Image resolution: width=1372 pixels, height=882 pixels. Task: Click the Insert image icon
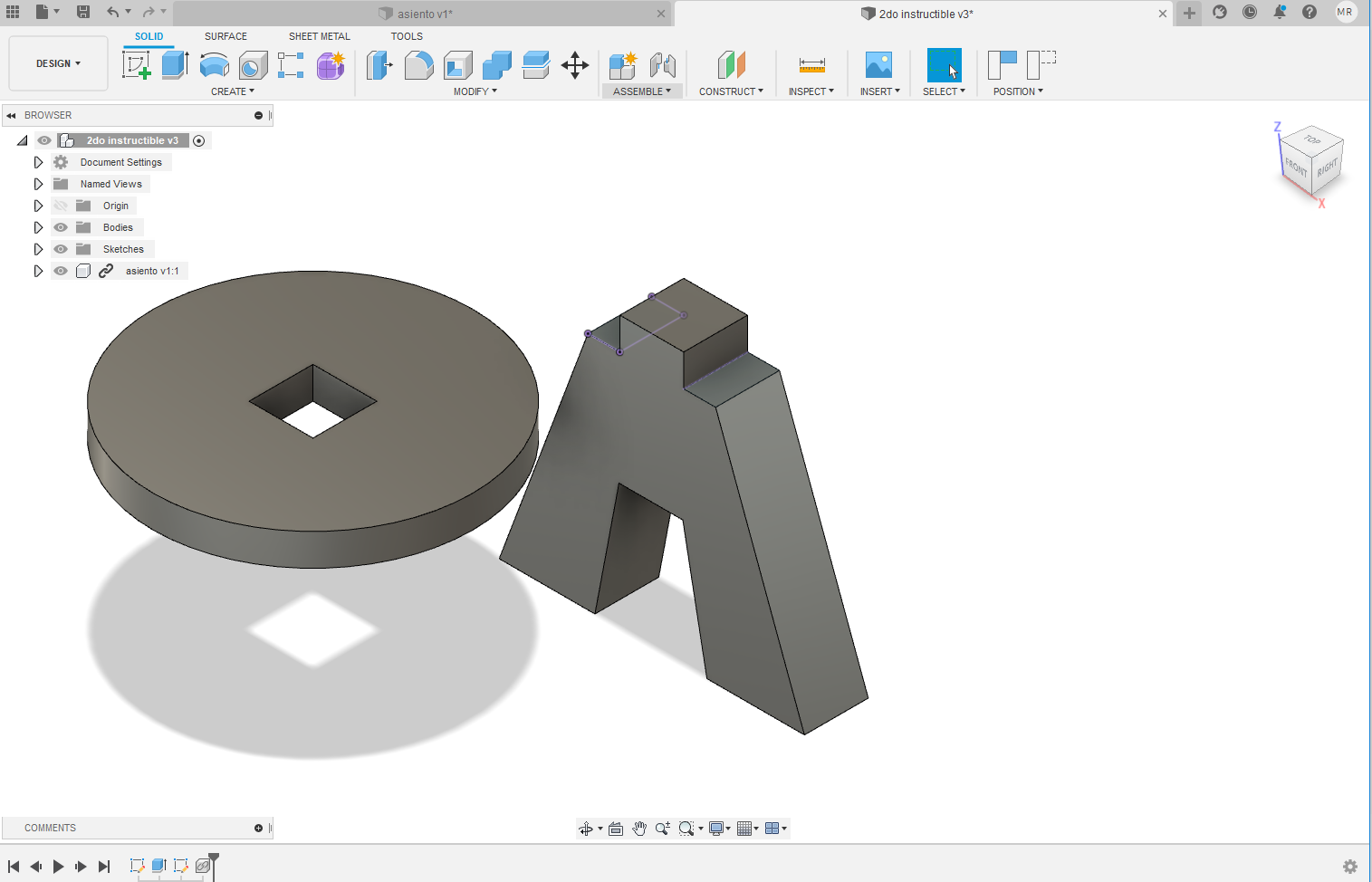(x=878, y=65)
